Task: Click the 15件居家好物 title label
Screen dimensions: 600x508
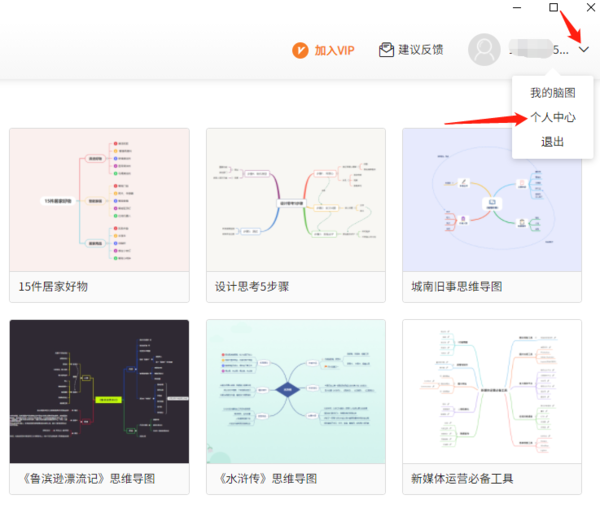Action: 53,287
